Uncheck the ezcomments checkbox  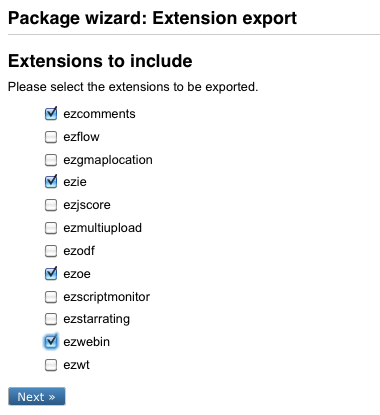51,114
